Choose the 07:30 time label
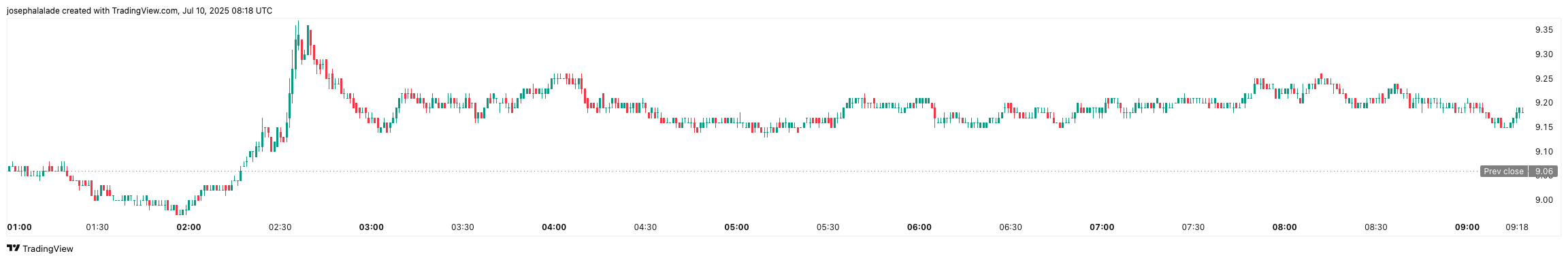1568x260 pixels. 1193,227
